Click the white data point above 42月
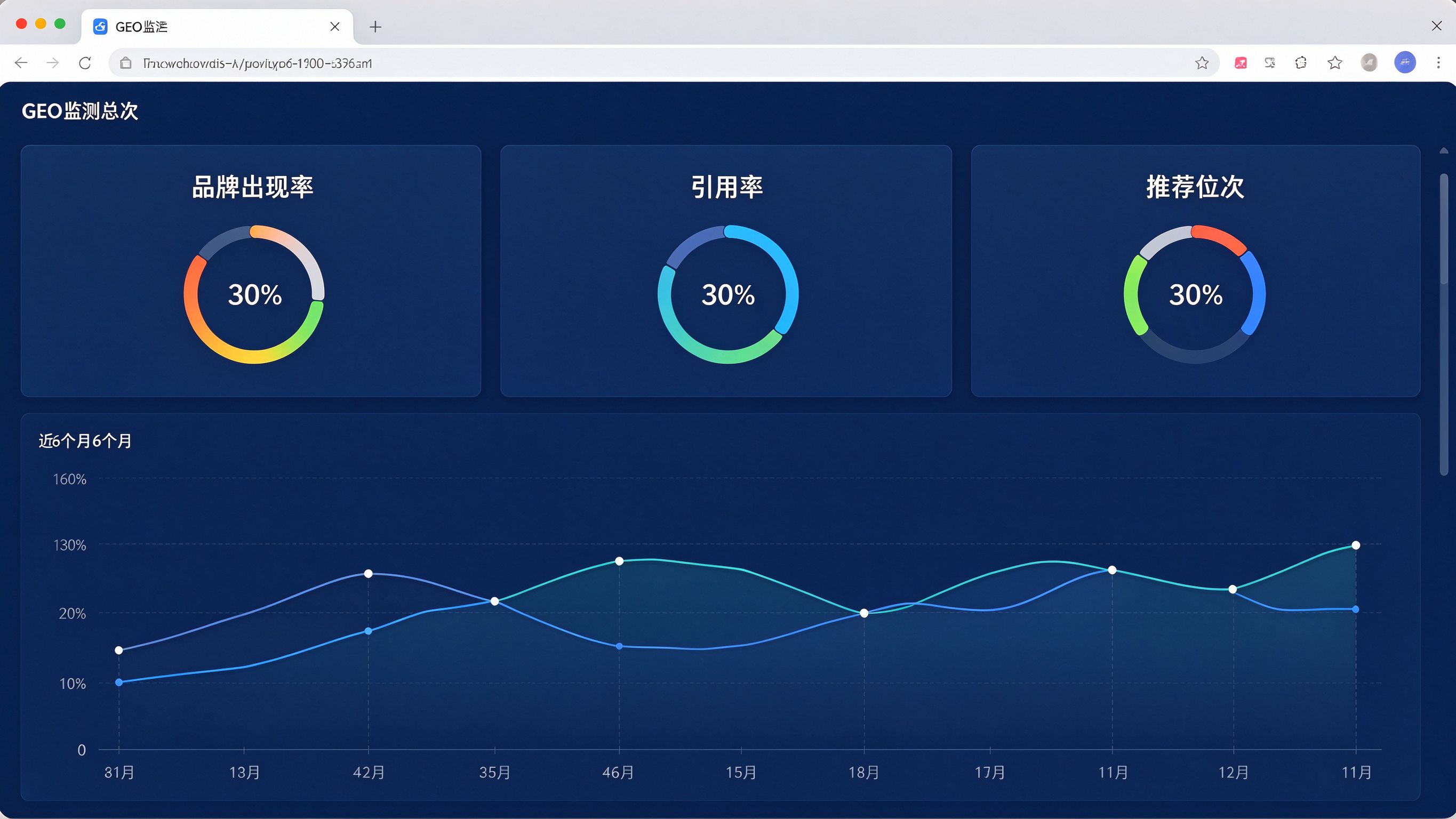 [x=369, y=574]
